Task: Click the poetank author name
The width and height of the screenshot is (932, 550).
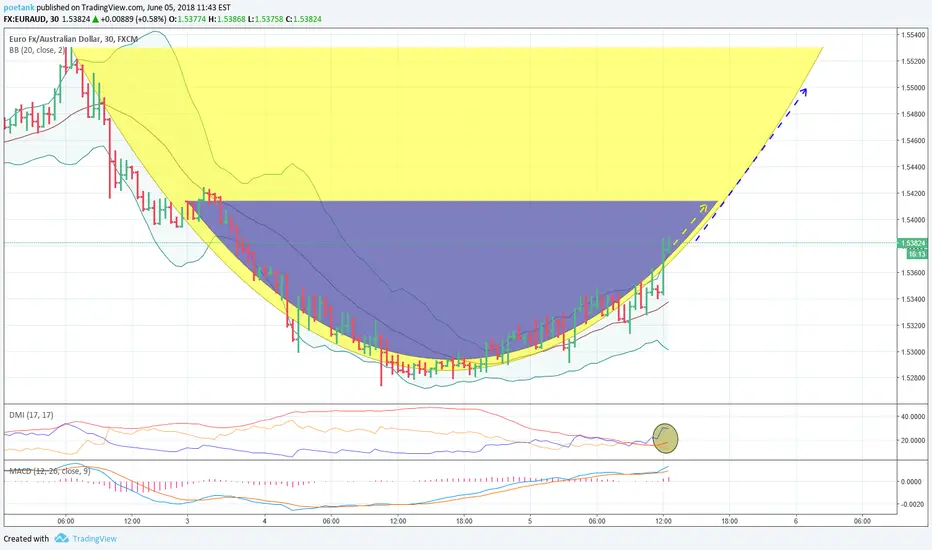Action: (19, 8)
